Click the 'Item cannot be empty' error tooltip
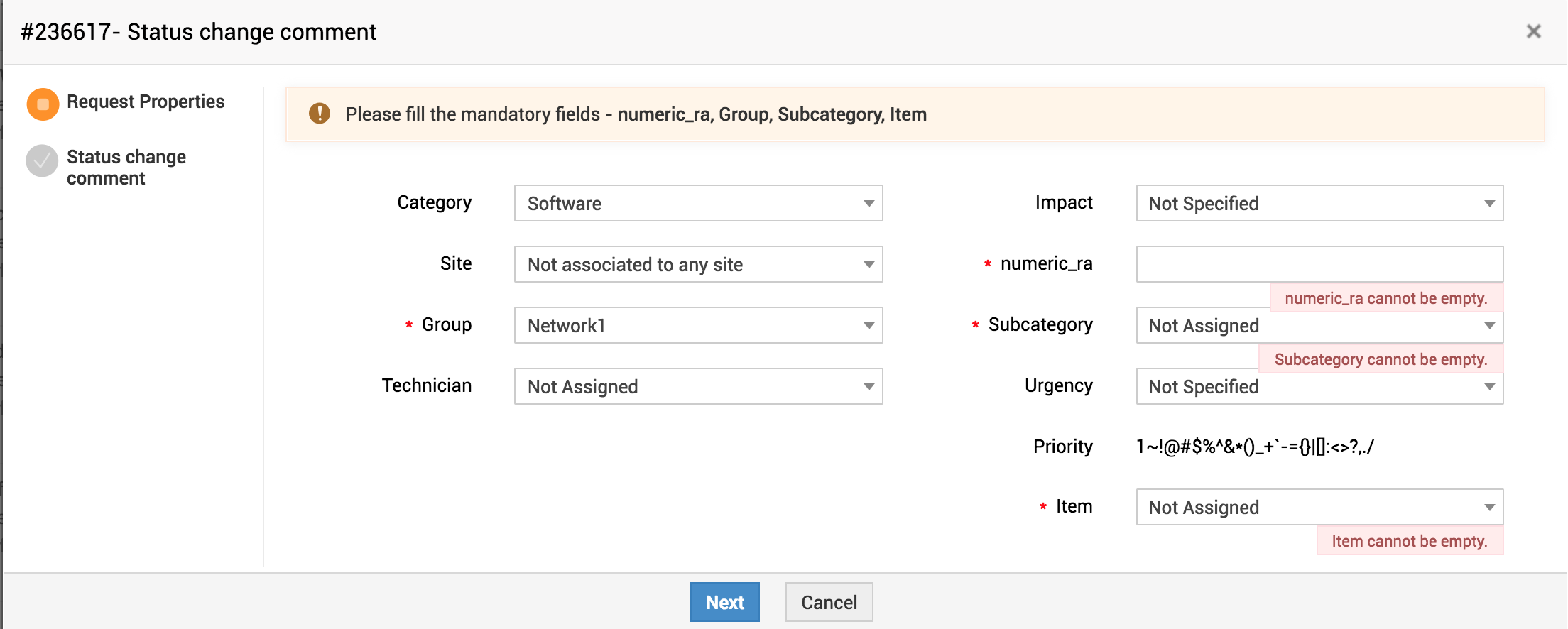 click(x=1409, y=541)
